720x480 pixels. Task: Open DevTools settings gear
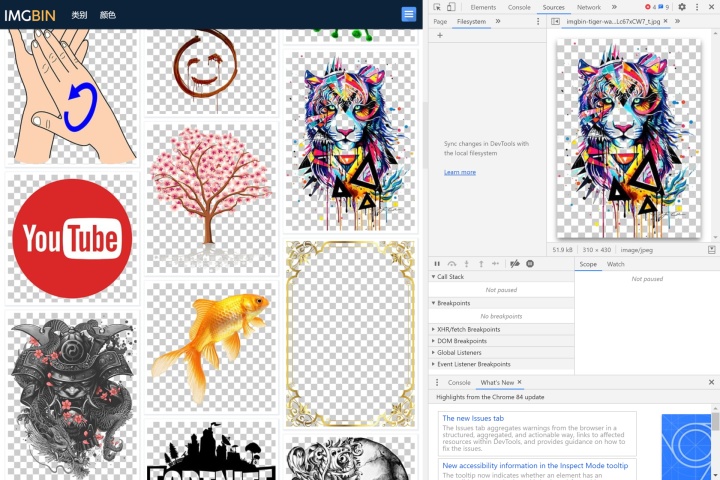coord(682,7)
